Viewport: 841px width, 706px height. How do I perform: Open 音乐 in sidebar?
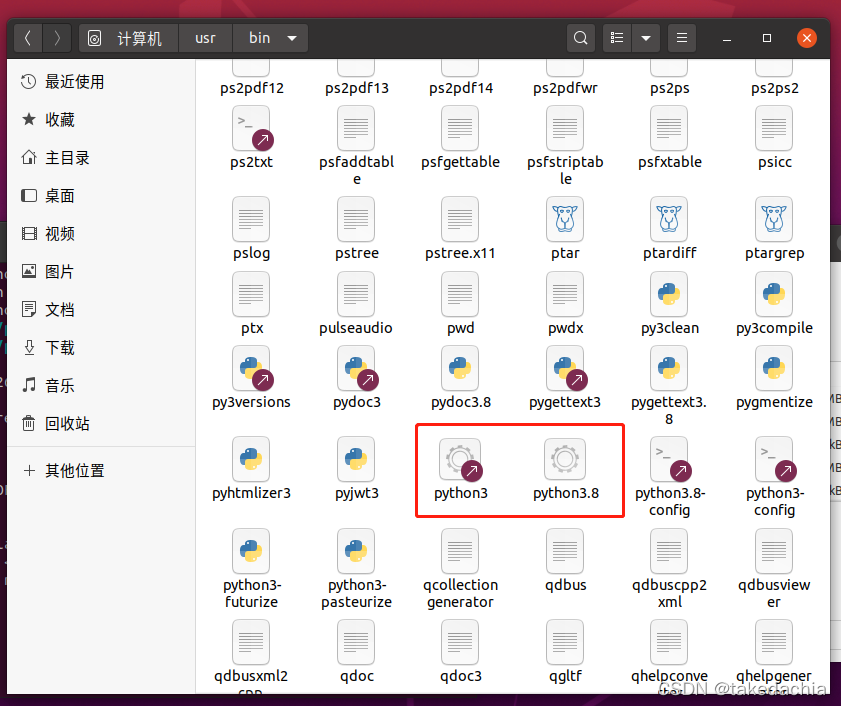click(x=101, y=386)
